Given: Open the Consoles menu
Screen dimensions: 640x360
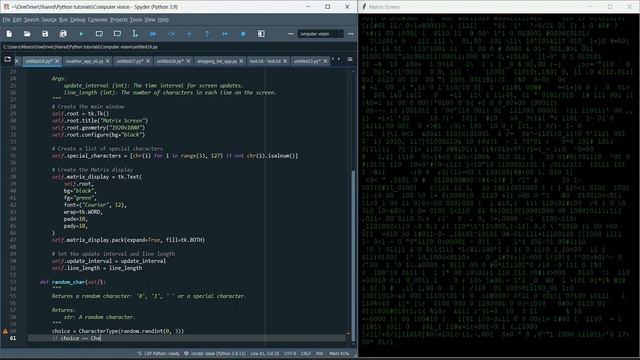Looking at the screenshot, I should 98,20.
